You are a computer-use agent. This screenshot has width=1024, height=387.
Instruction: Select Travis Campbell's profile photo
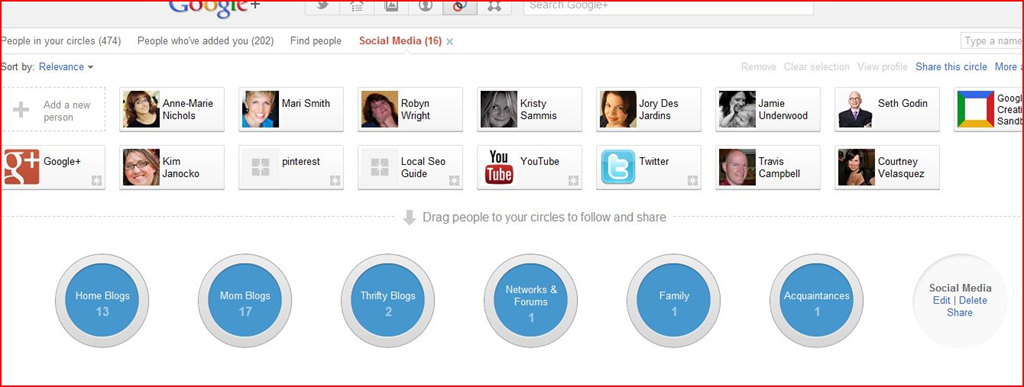pyautogui.click(x=737, y=167)
